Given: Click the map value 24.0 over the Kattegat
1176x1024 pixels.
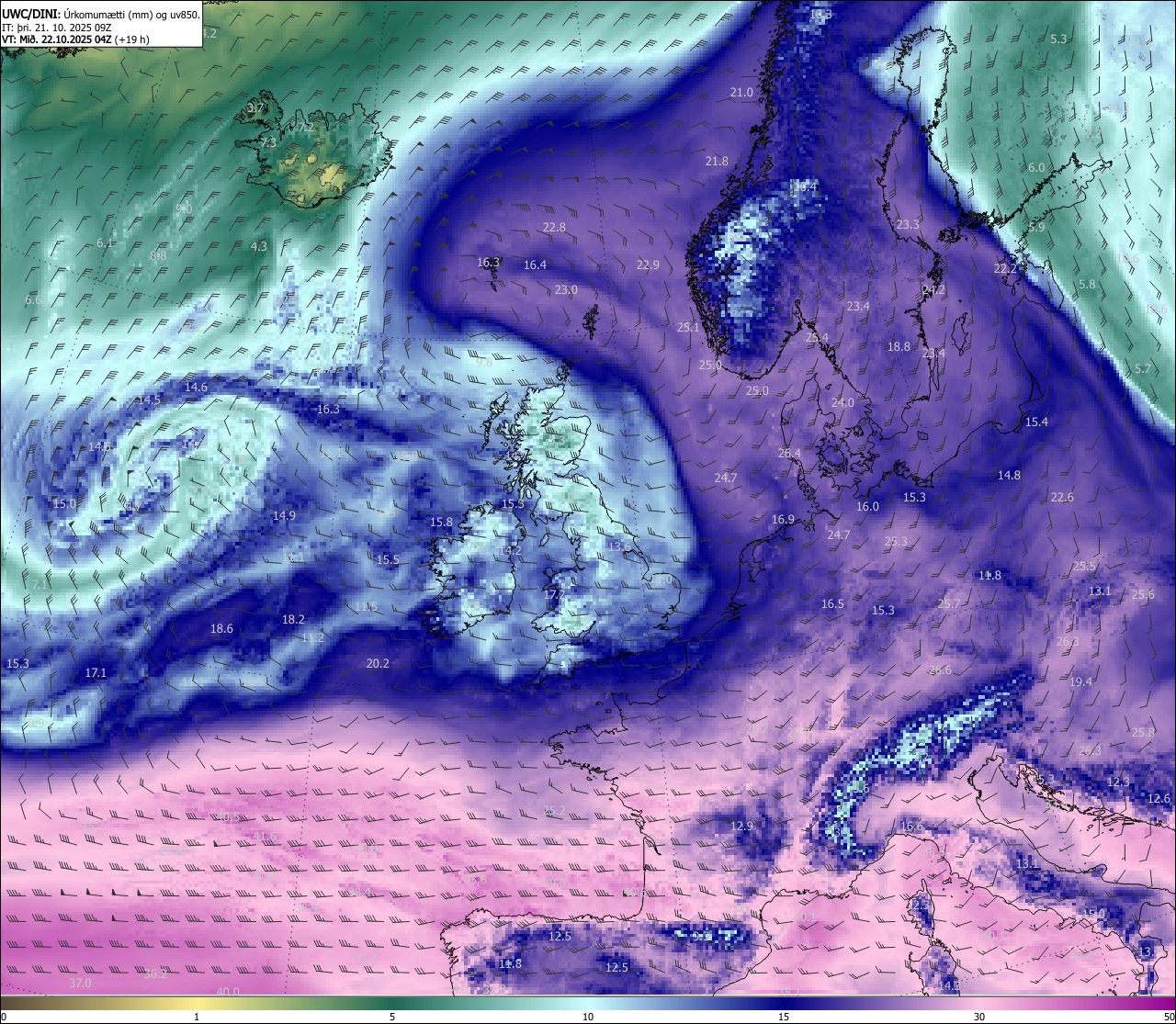Looking at the screenshot, I should point(842,402).
